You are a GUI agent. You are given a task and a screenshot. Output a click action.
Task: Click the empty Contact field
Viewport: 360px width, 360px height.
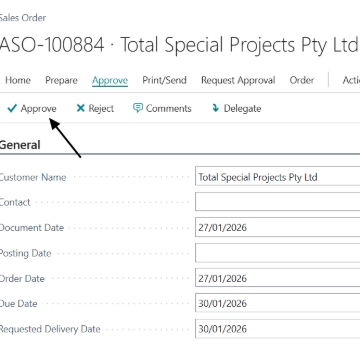coord(278,202)
